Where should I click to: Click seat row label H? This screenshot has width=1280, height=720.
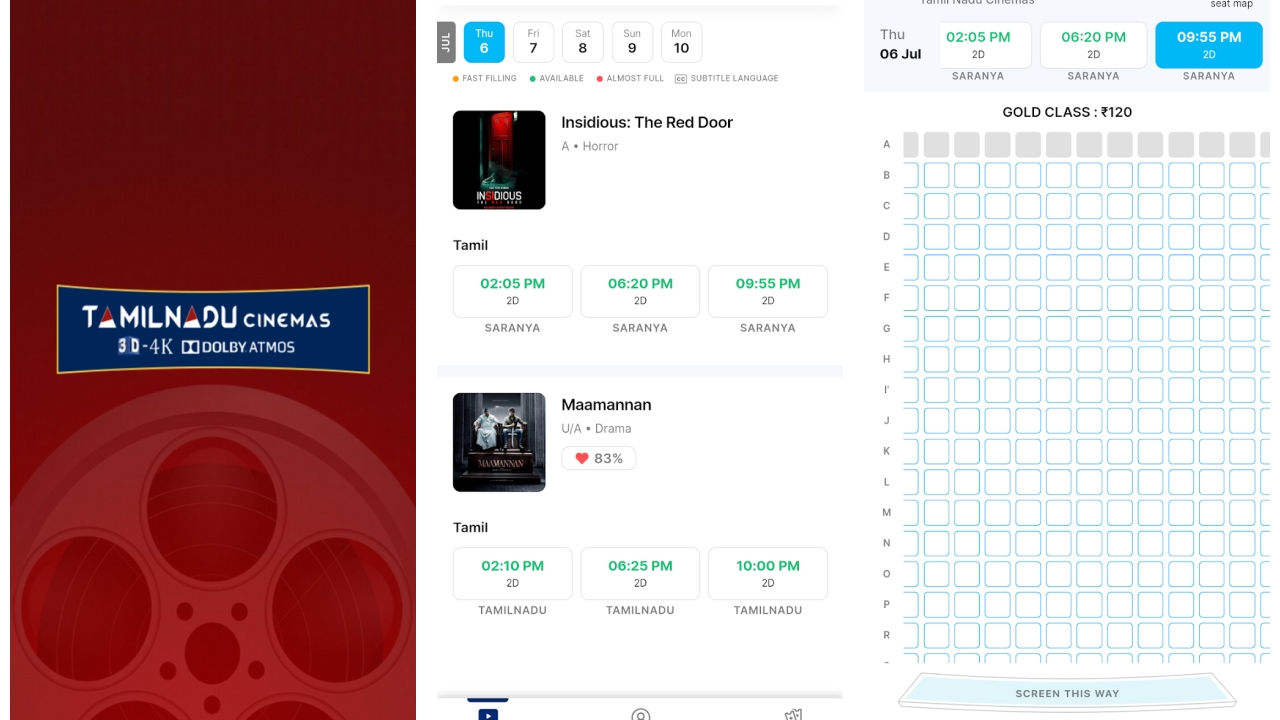tap(886, 359)
